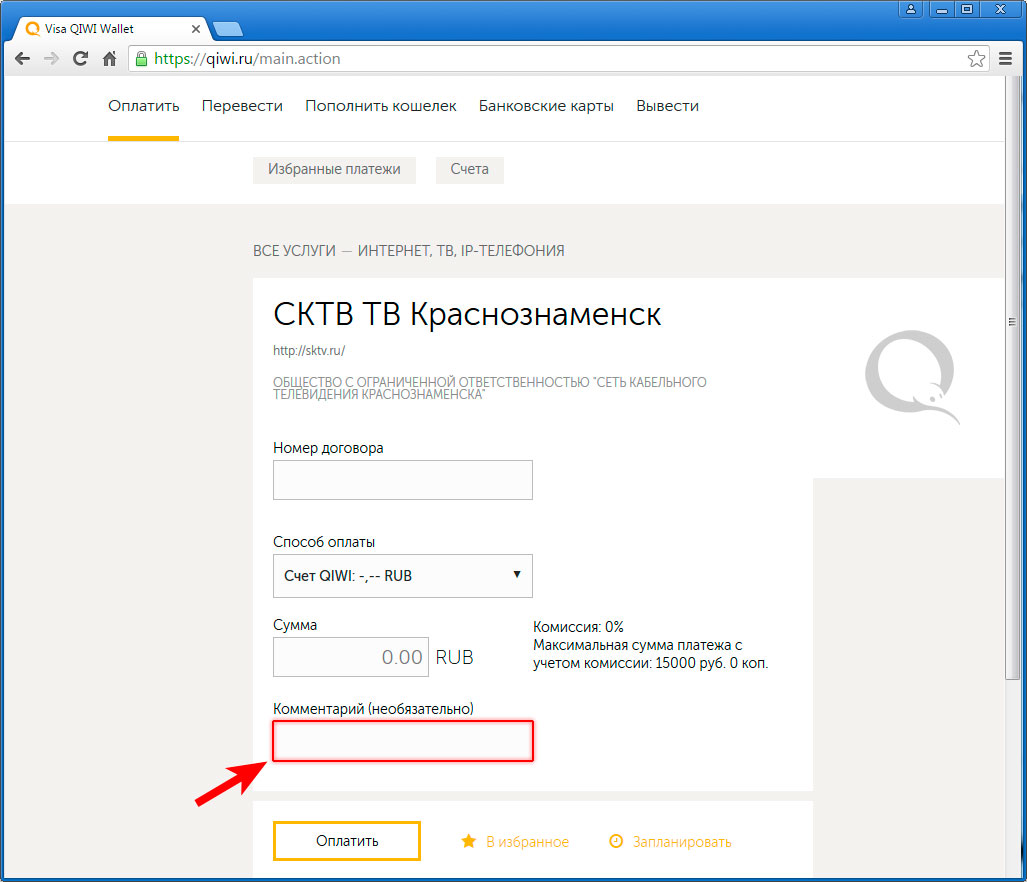Select the Оплатить navigation tab
Viewport: 1027px width, 882px height.
[143, 106]
